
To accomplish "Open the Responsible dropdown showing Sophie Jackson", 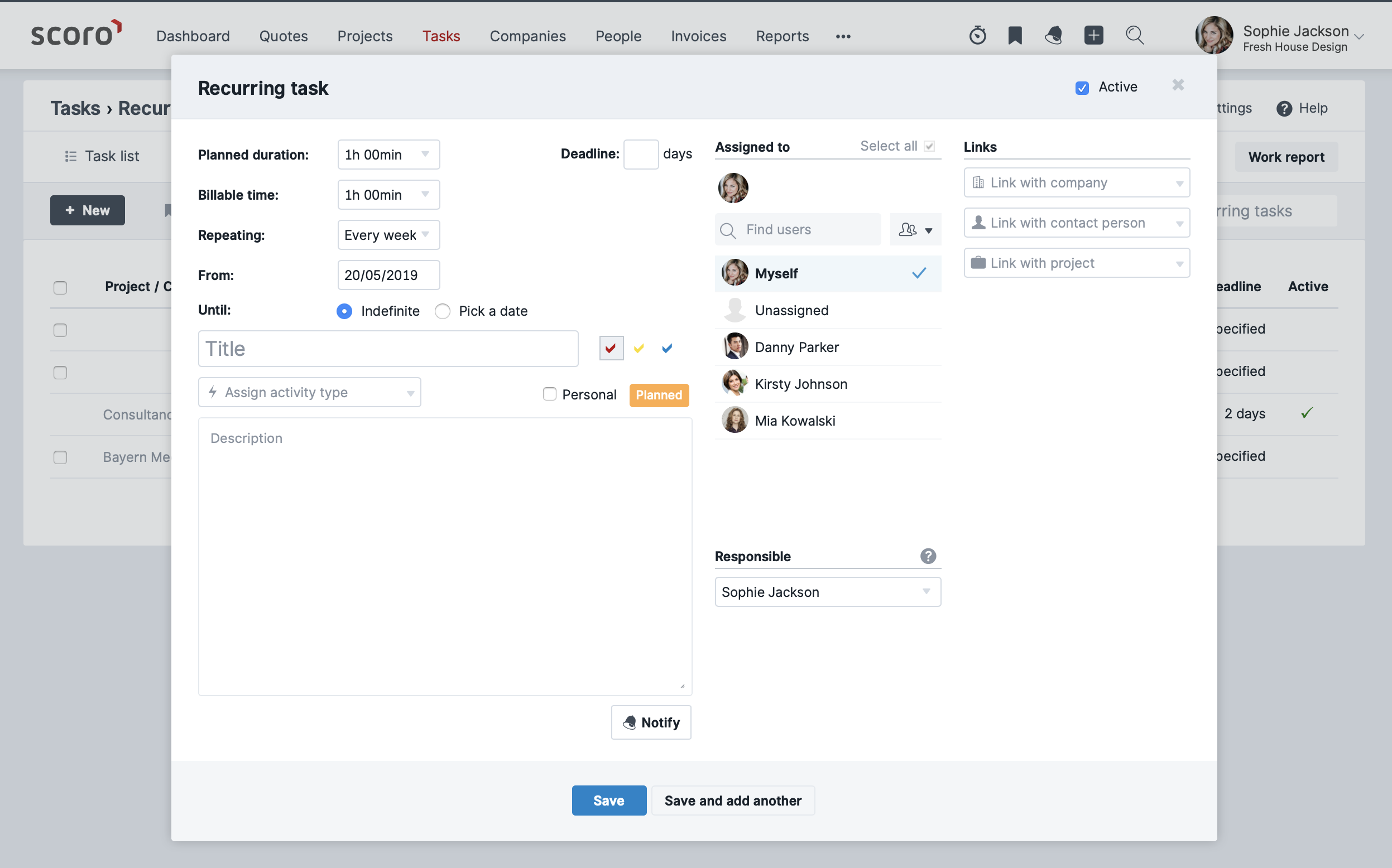I will pyautogui.click(x=827, y=592).
